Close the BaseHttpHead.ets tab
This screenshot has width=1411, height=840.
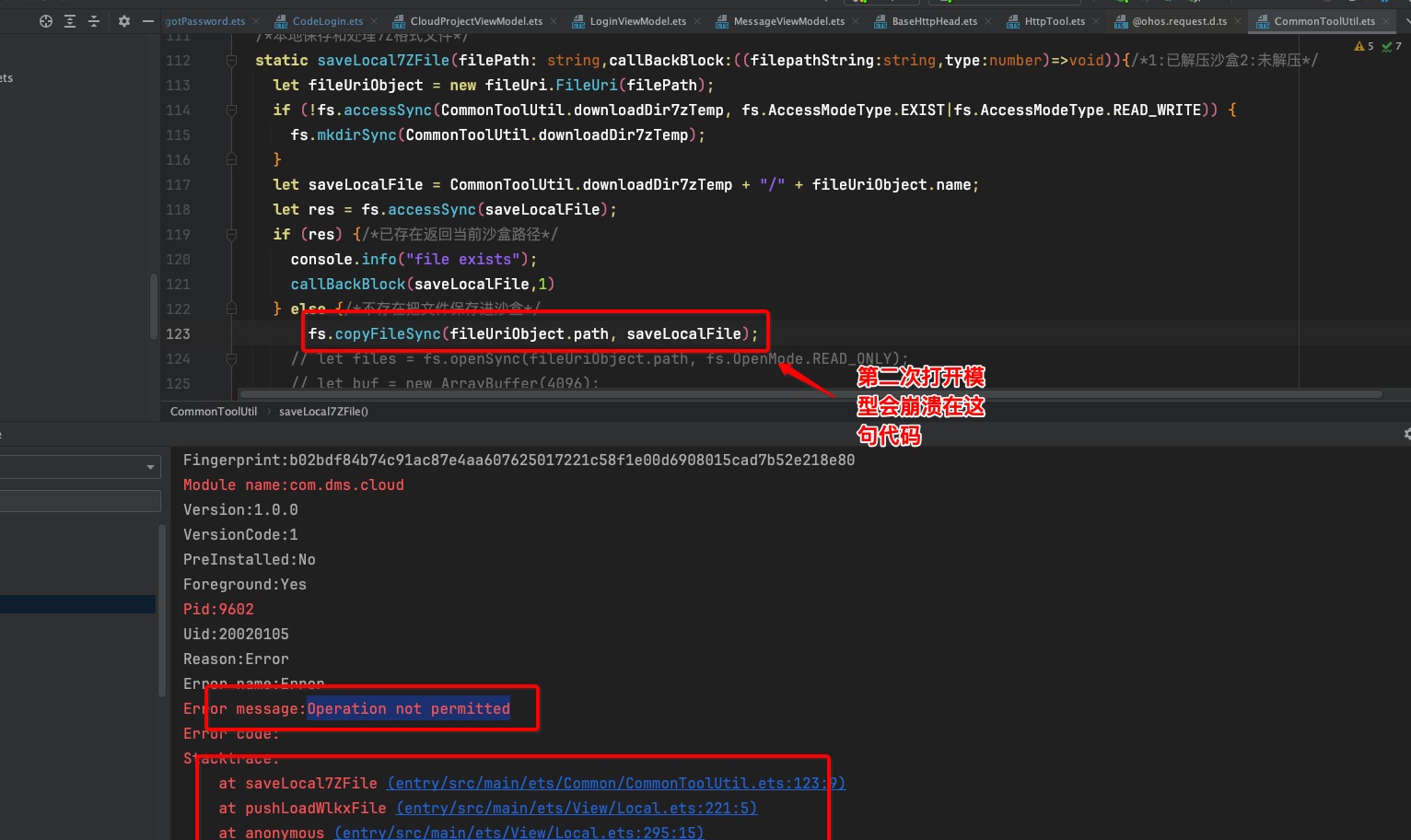[x=987, y=21]
